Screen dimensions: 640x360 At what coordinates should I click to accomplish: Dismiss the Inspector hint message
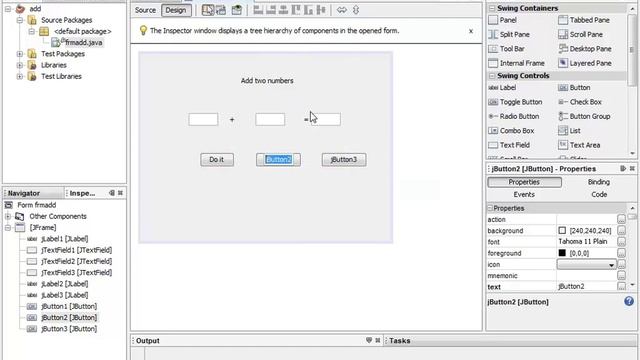tap(471, 31)
